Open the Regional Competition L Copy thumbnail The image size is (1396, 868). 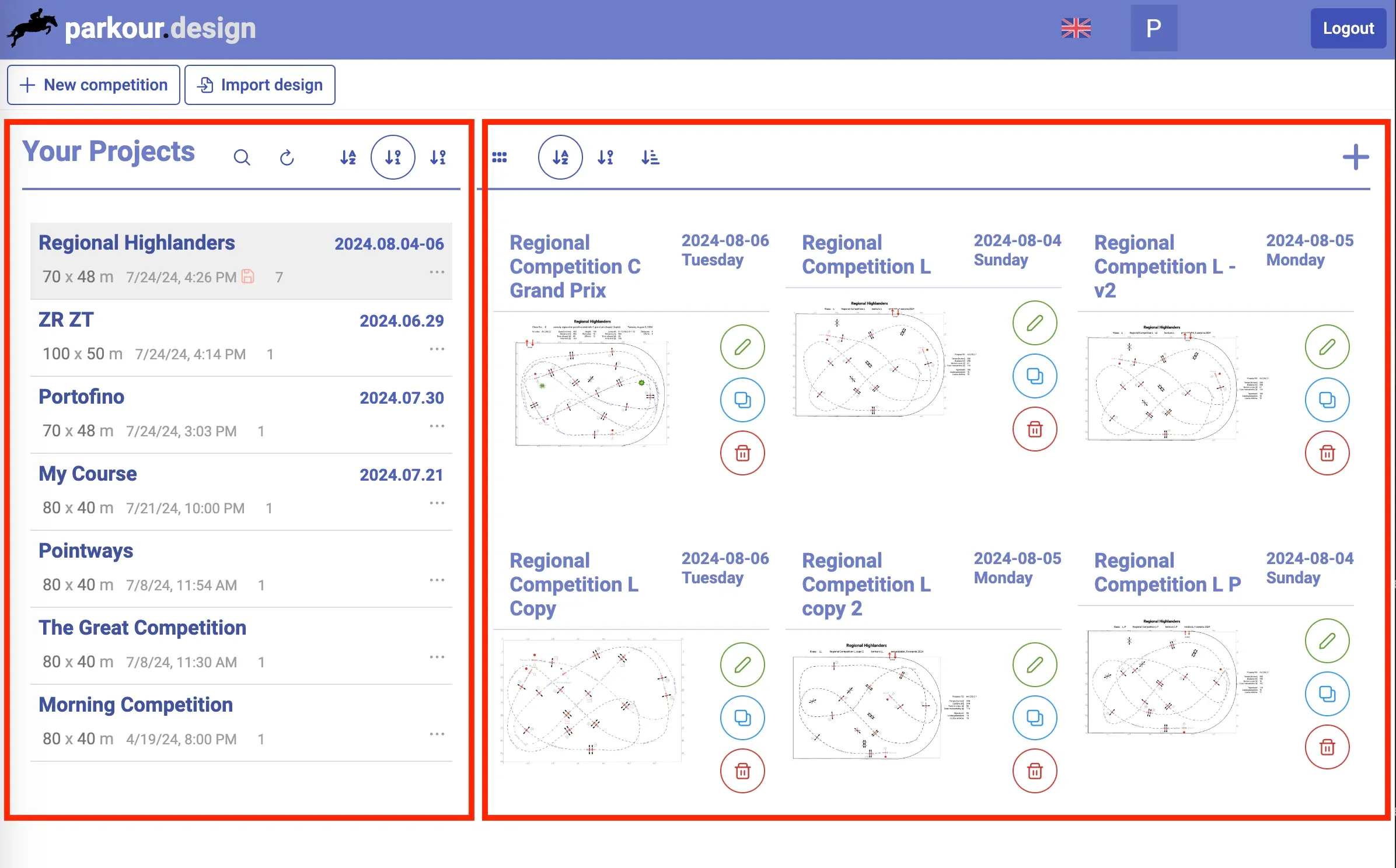(591, 700)
